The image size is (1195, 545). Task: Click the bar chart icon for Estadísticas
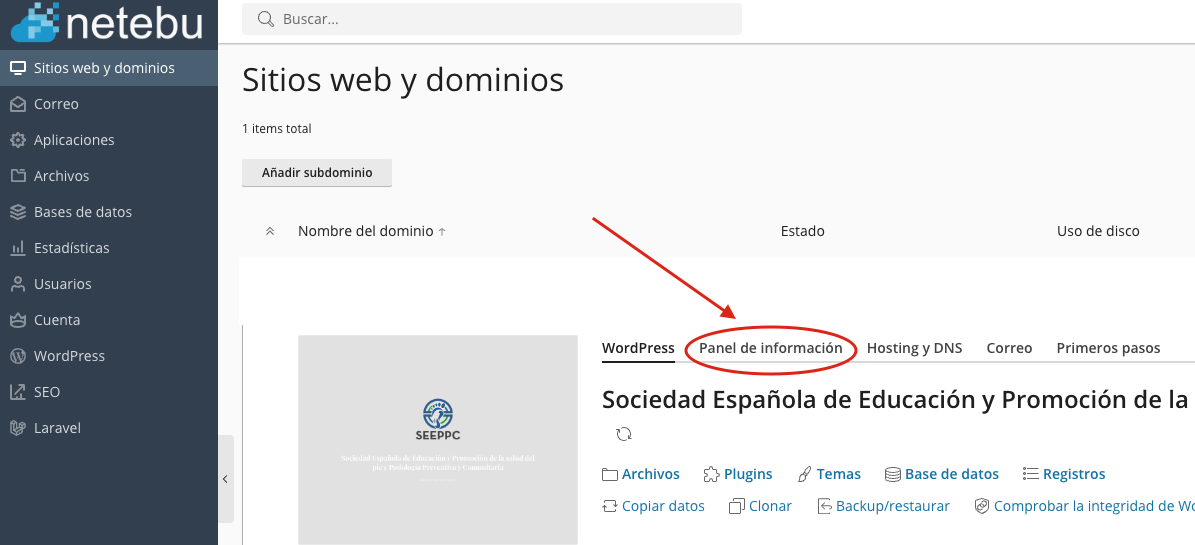(x=18, y=248)
